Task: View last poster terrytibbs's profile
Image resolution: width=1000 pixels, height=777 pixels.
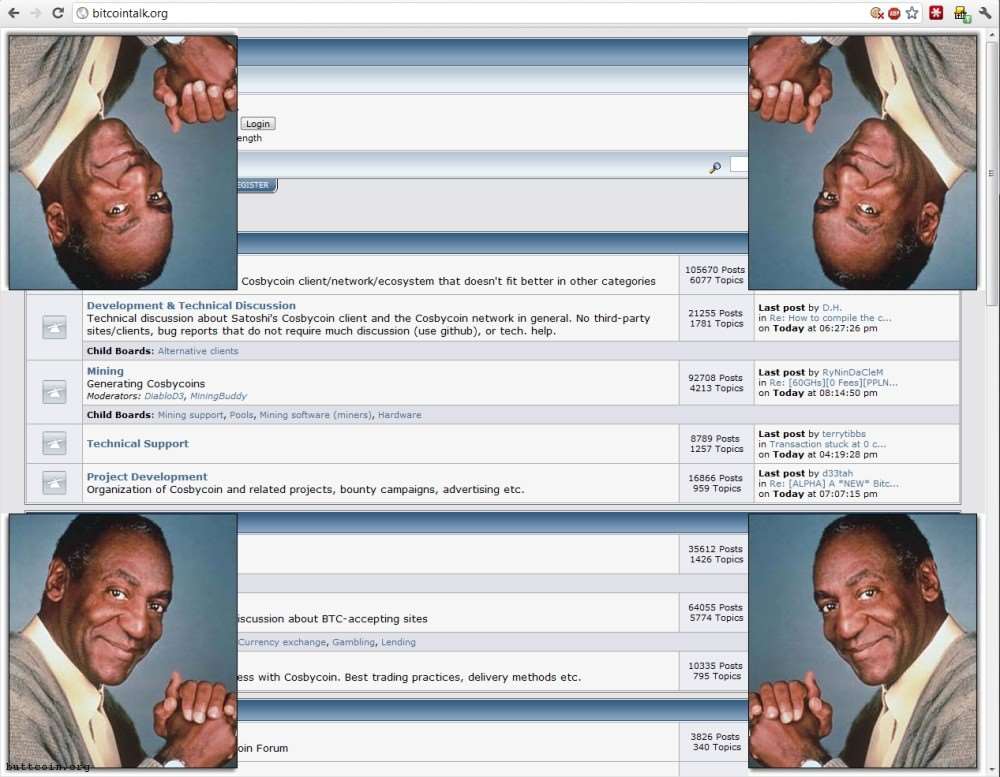Action: click(844, 434)
